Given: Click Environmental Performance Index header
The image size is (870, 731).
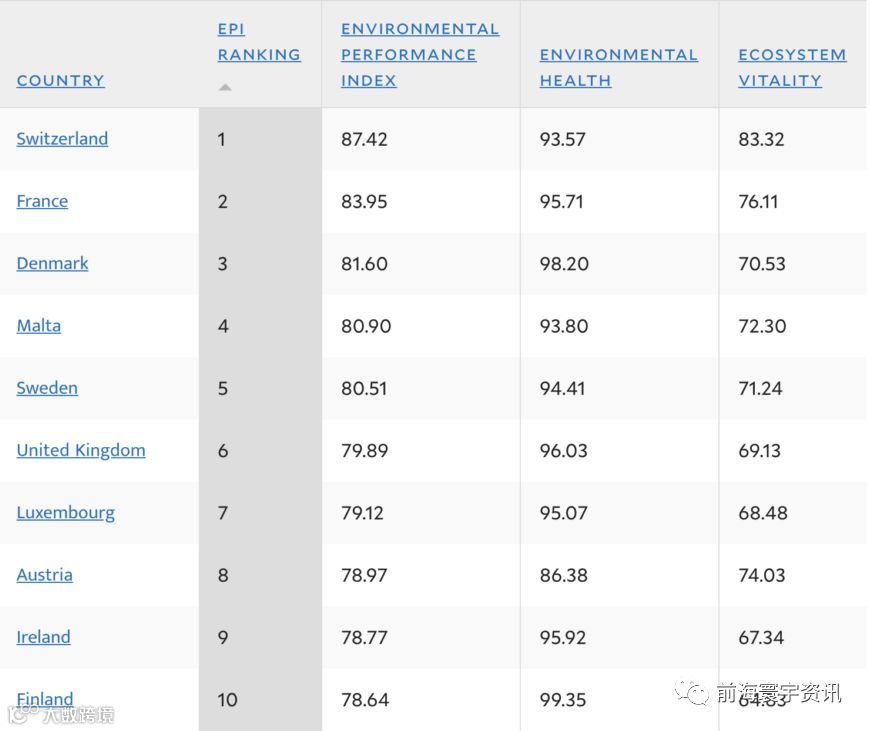Looking at the screenshot, I should pos(419,55).
